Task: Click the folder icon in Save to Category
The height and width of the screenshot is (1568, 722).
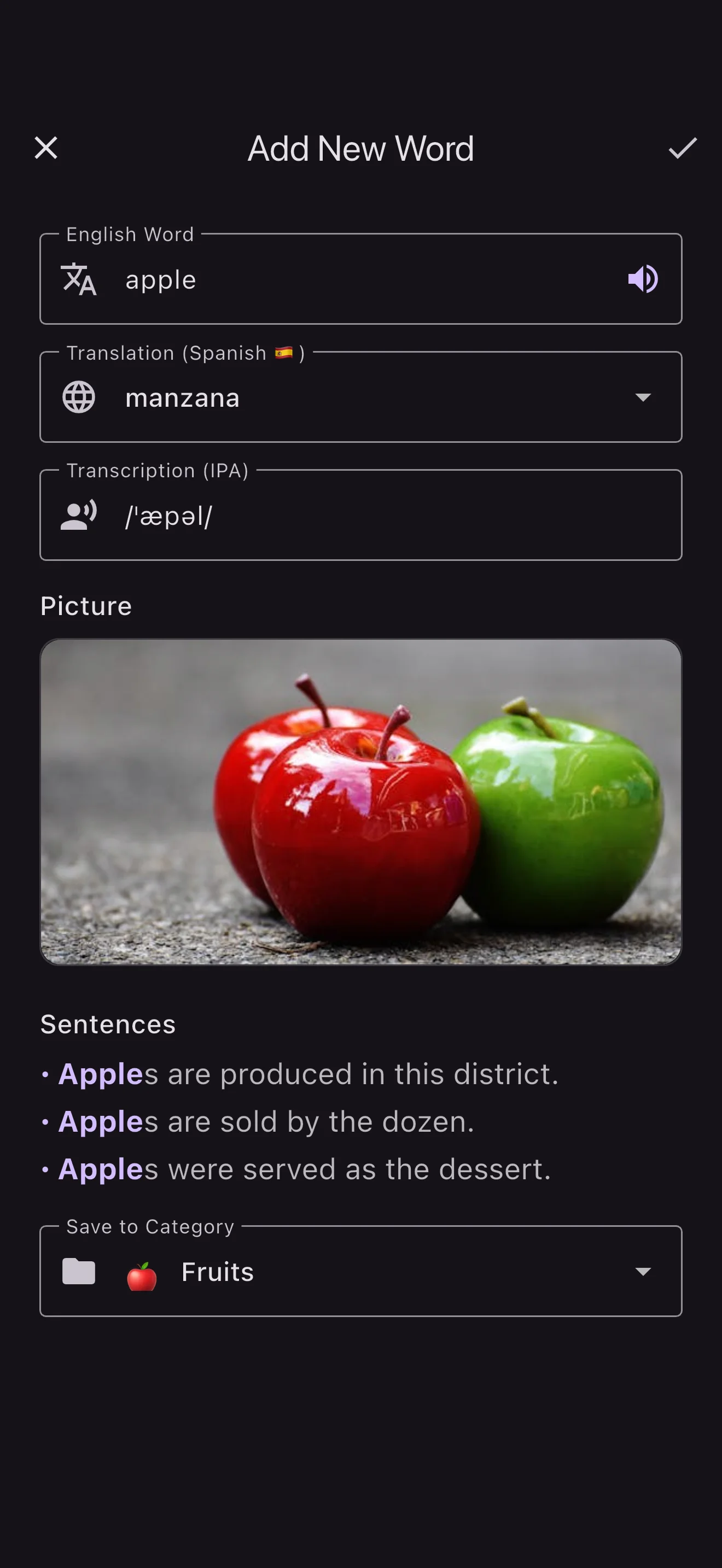Action: point(79,1271)
